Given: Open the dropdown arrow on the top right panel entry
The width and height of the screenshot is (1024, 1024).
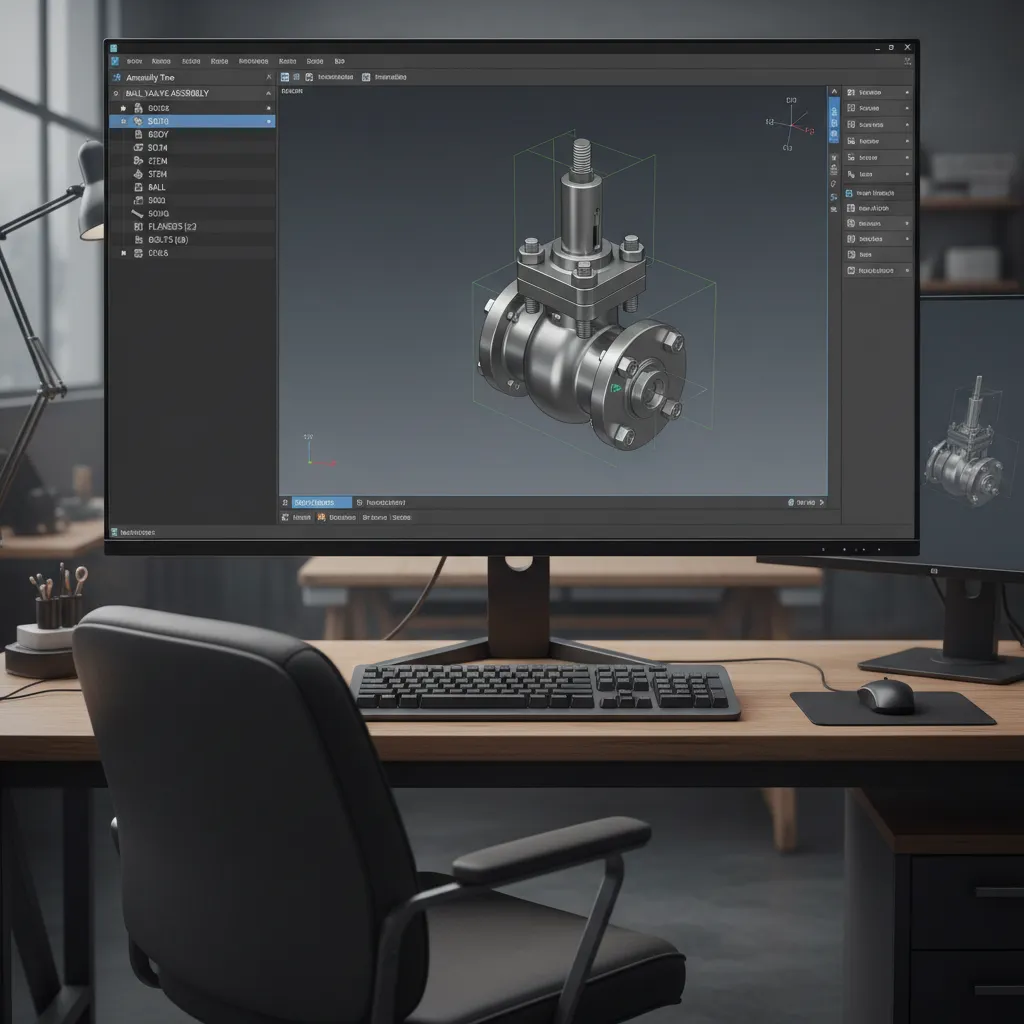Looking at the screenshot, I should 907,92.
